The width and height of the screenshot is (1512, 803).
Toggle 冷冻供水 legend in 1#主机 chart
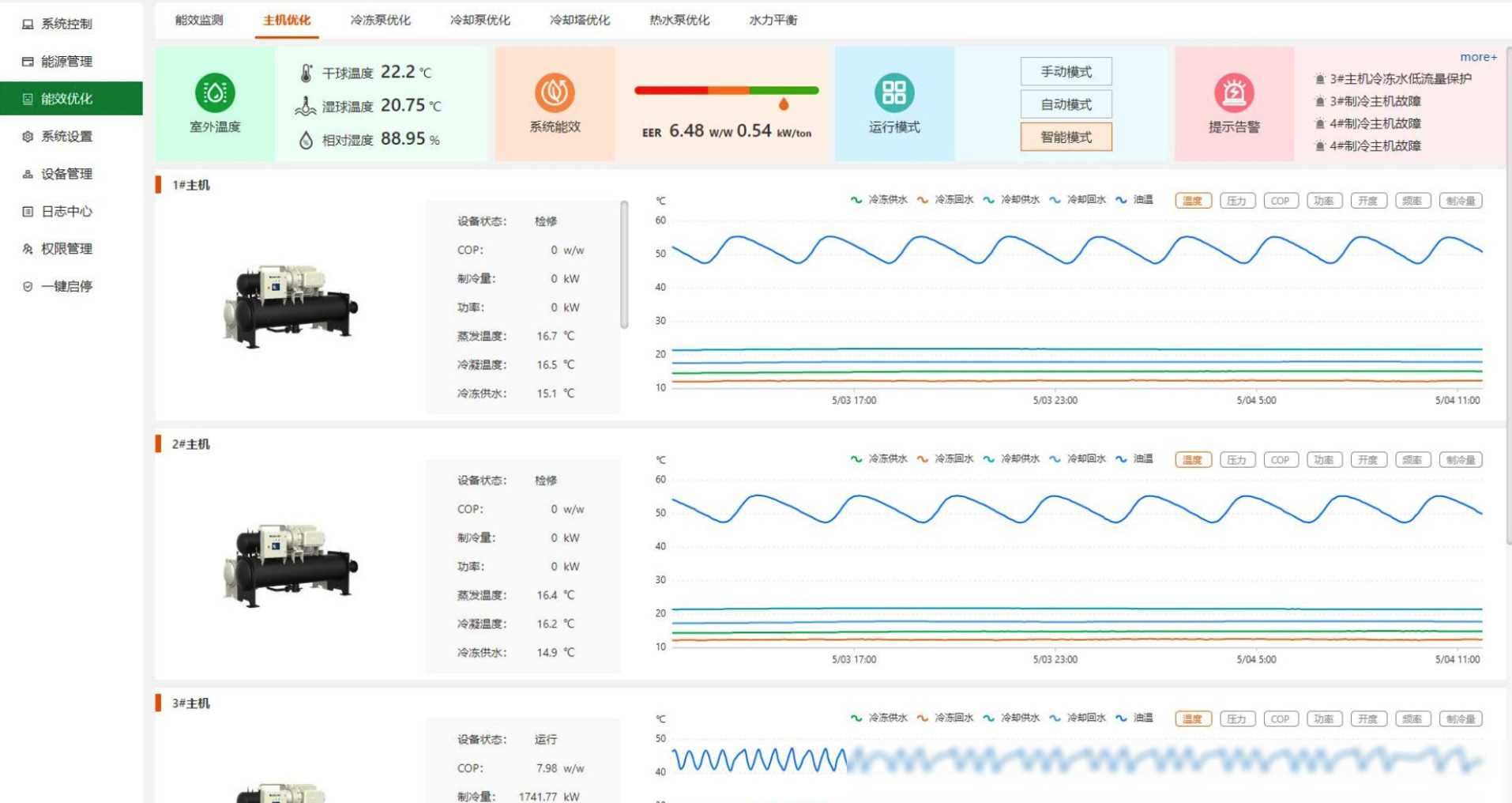[878, 200]
